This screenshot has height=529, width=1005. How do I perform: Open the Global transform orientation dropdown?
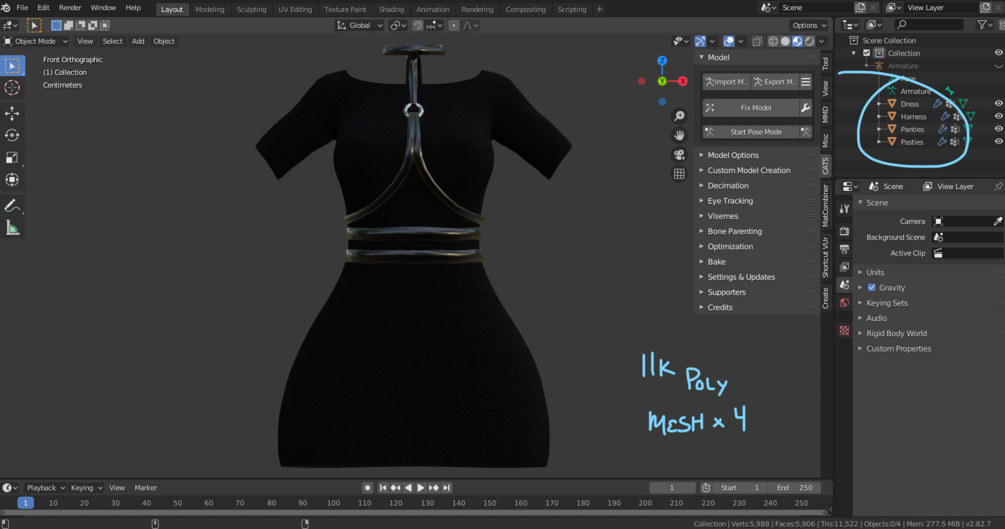[x=360, y=26]
